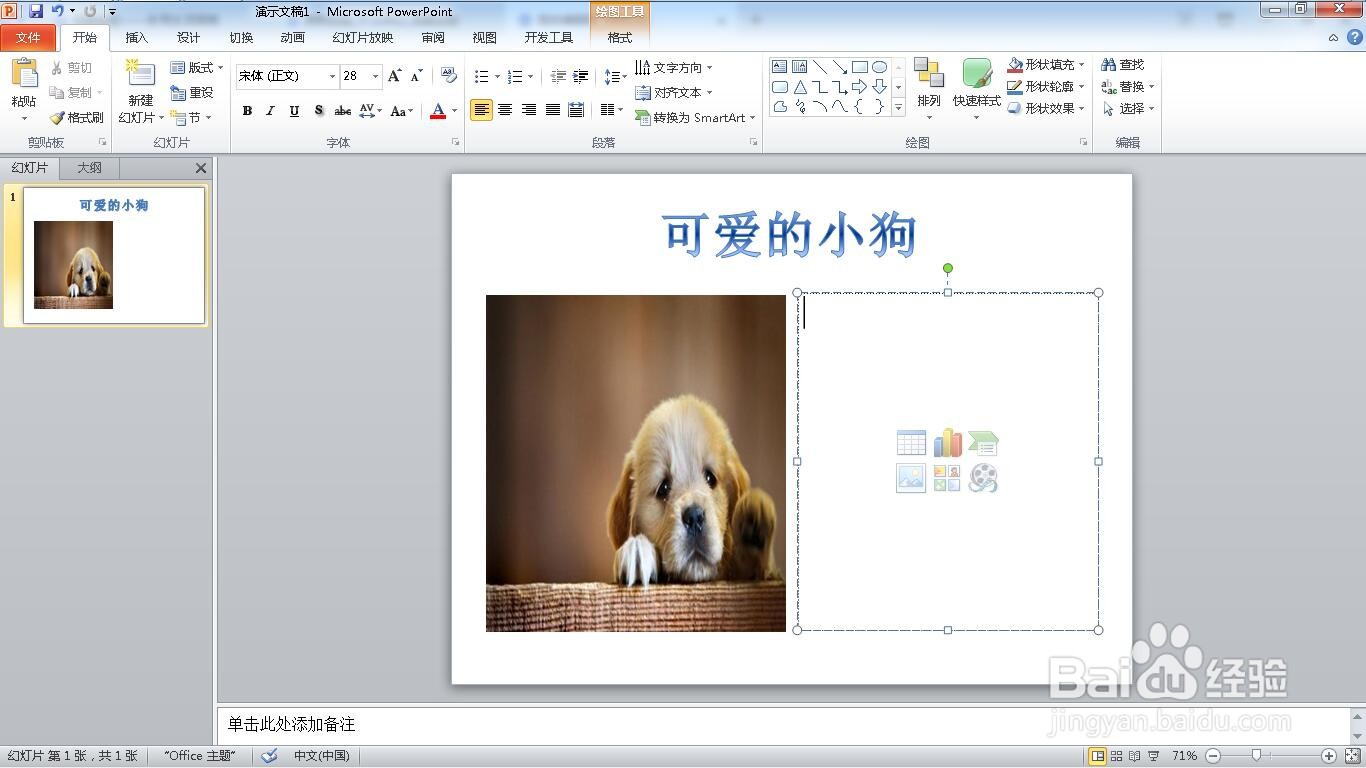Open the font size dropdown showing 28

(x=375, y=76)
